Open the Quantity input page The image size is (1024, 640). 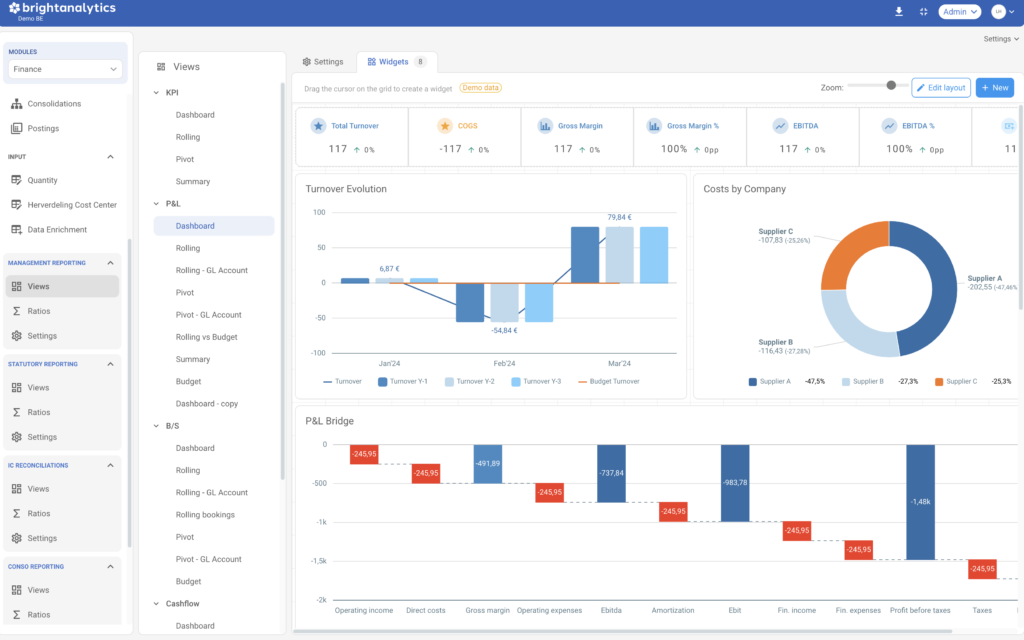tap(42, 180)
